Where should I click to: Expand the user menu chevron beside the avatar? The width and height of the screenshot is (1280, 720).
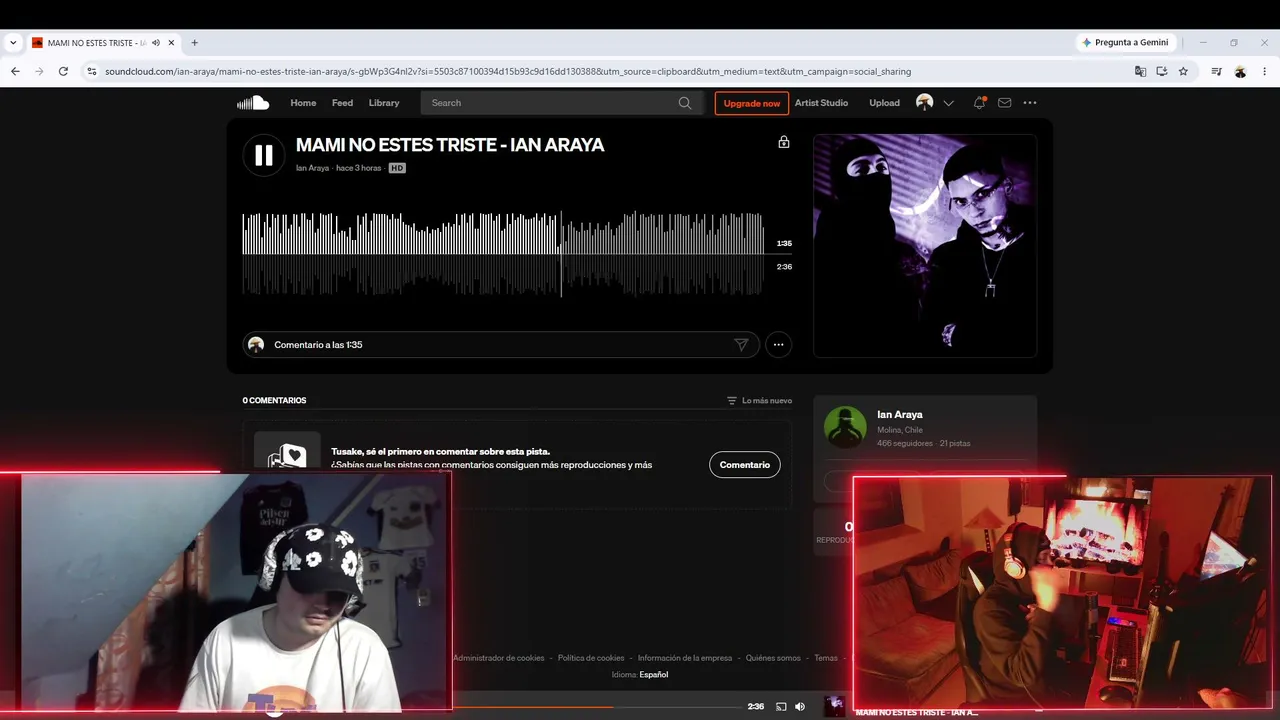point(949,103)
